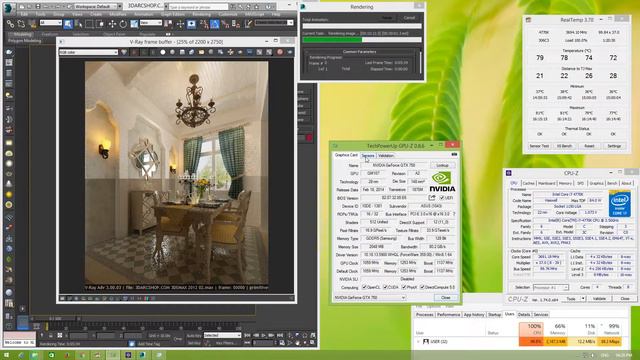
Task: Click Play Animation button in 3ds Max
Action: (263, 335)
